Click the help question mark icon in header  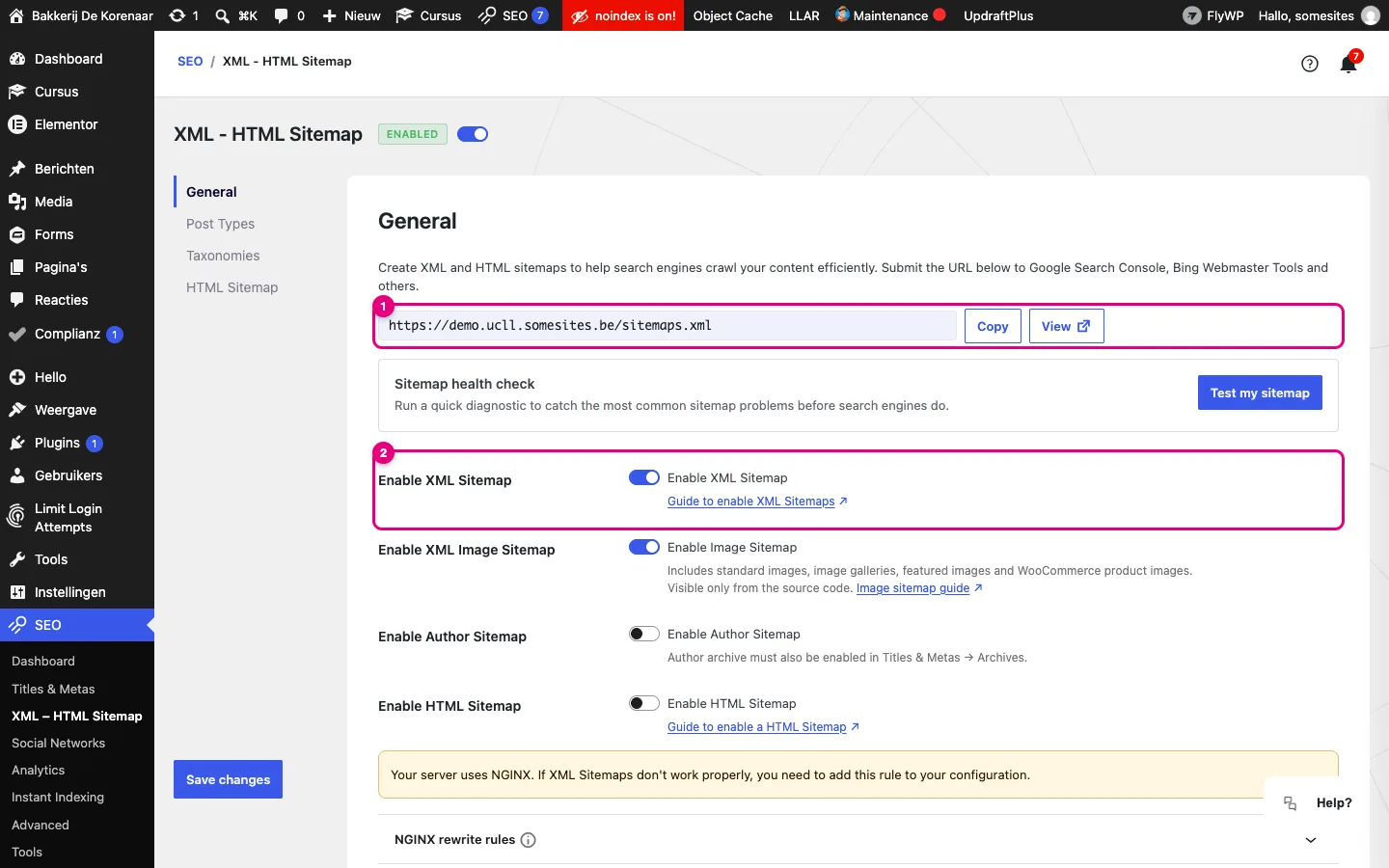(x=1310, y=64)
